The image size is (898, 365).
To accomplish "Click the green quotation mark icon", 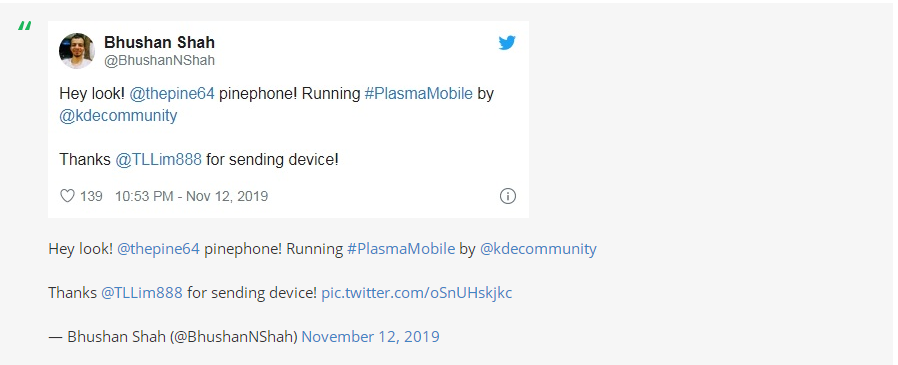I will pyautogui.click(x=24, y=26).
